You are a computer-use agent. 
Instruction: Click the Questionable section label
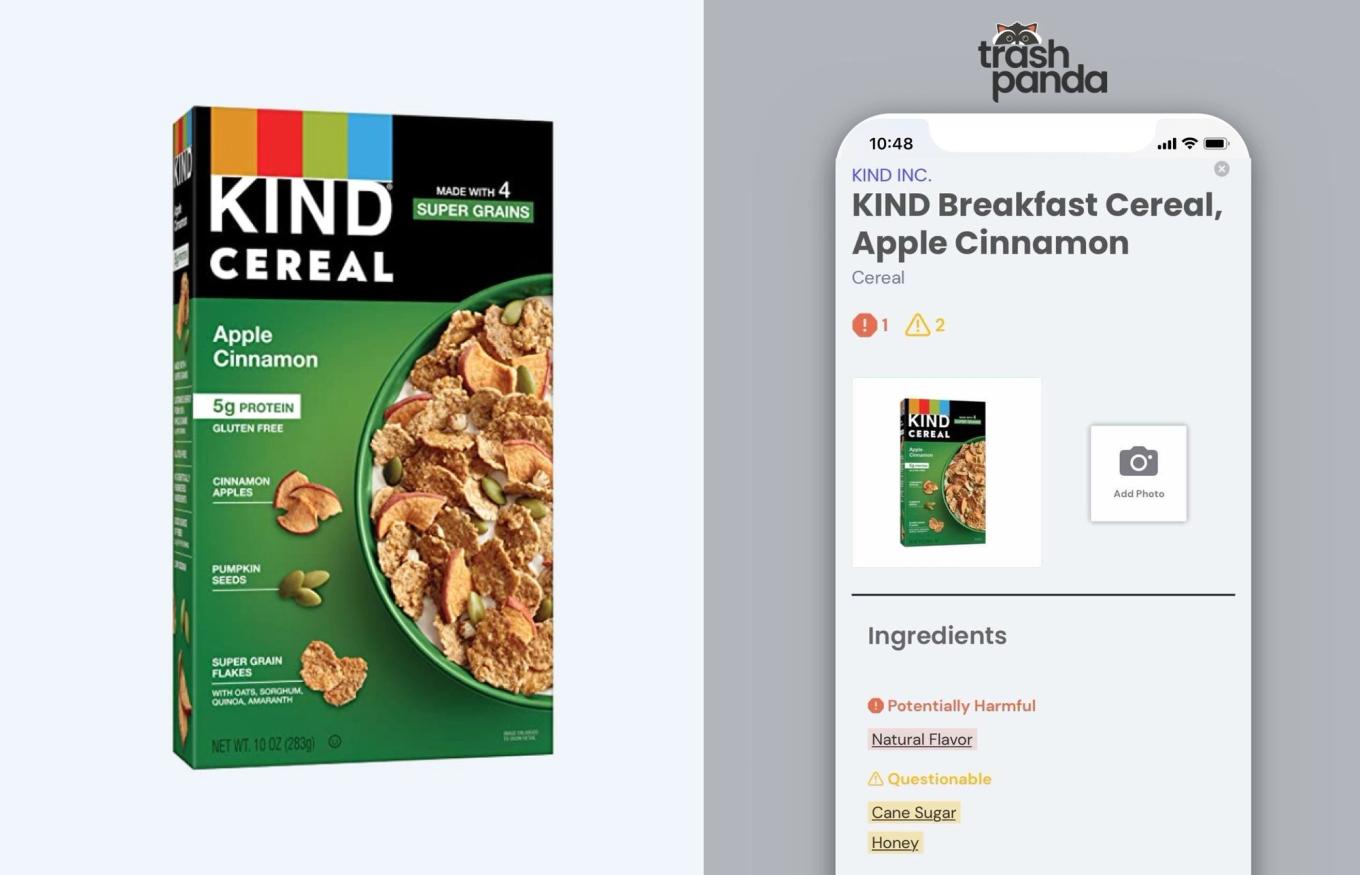click(x=929, y=778)
